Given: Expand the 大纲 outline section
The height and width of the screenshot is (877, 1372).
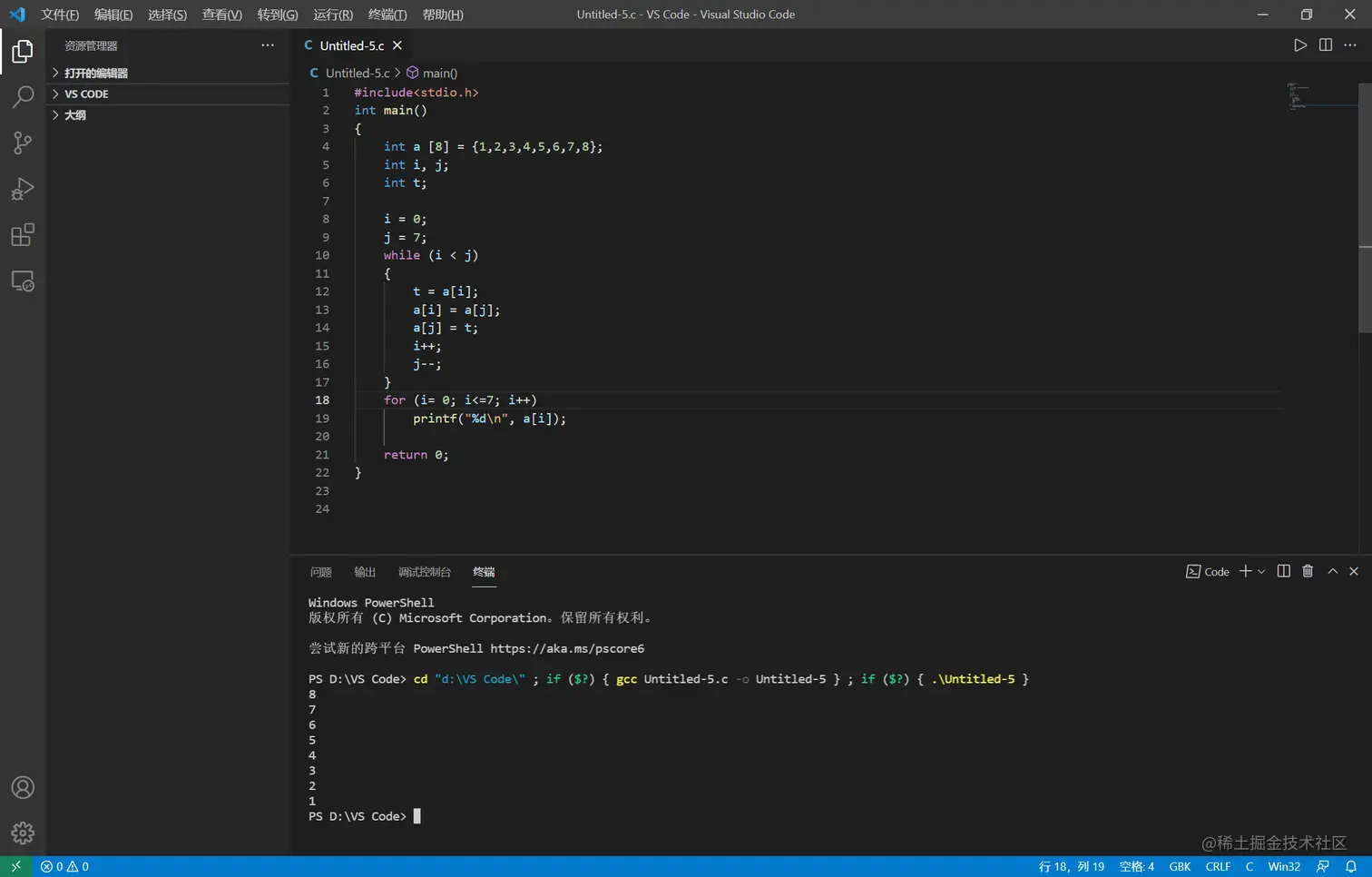Looking at the screenshot, I should click(x=75, y=115).
